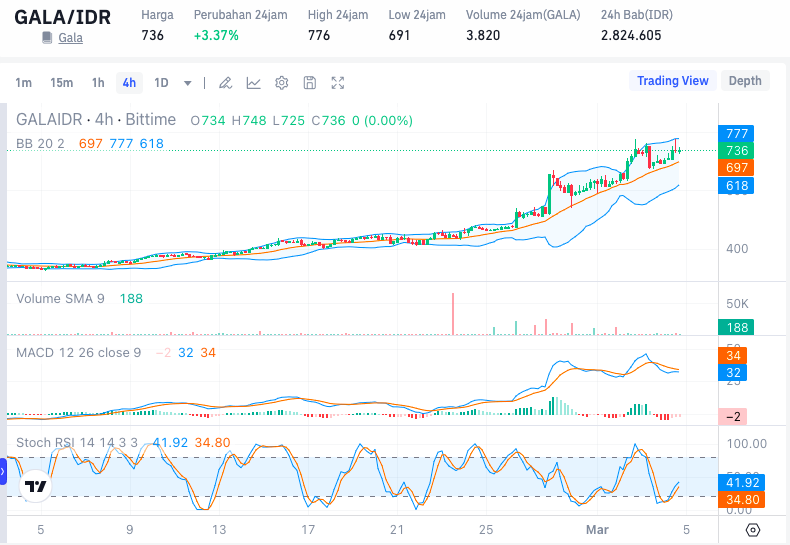Click the book icon beside Gala

coord(47,38)
